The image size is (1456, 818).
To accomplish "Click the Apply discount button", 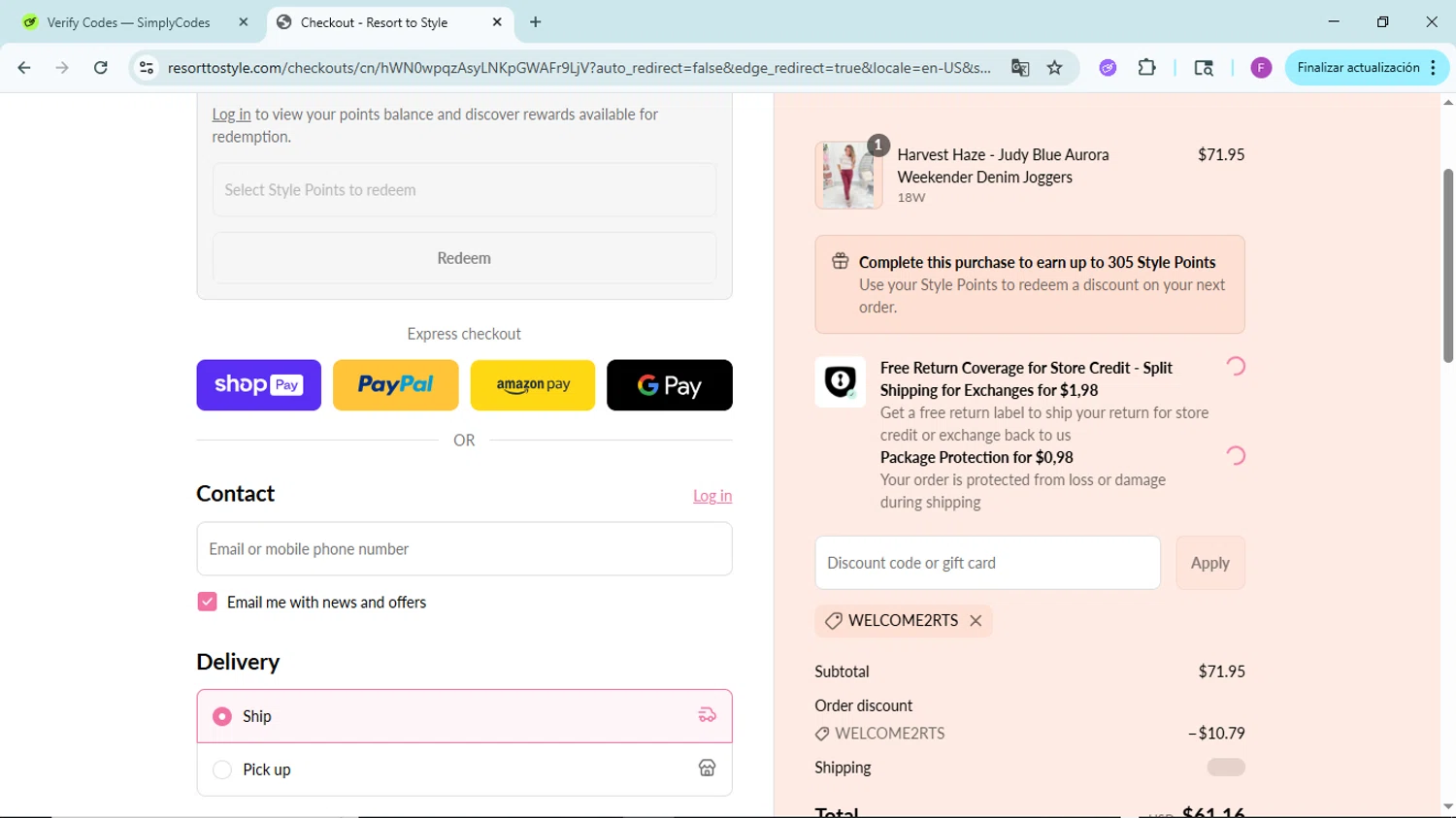I will pyautogui.click(x=1210, y=563).
